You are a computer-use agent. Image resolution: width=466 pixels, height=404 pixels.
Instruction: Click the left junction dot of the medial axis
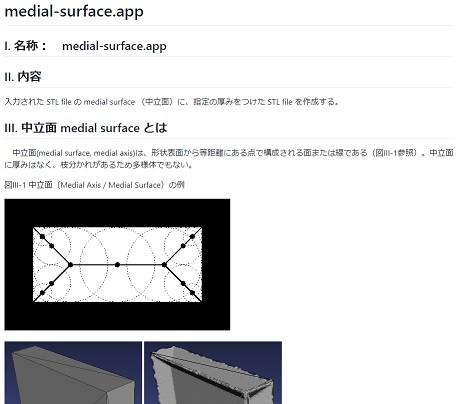tap(70, 265)
